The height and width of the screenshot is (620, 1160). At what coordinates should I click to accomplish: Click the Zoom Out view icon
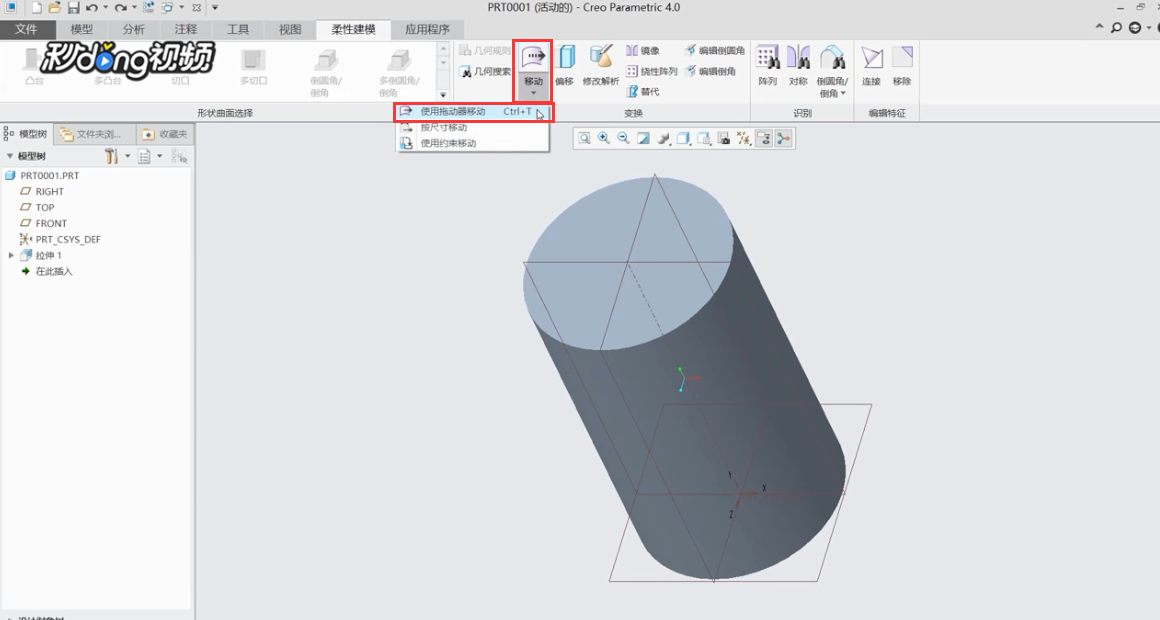pyautogui.click(x=624, y=138)
